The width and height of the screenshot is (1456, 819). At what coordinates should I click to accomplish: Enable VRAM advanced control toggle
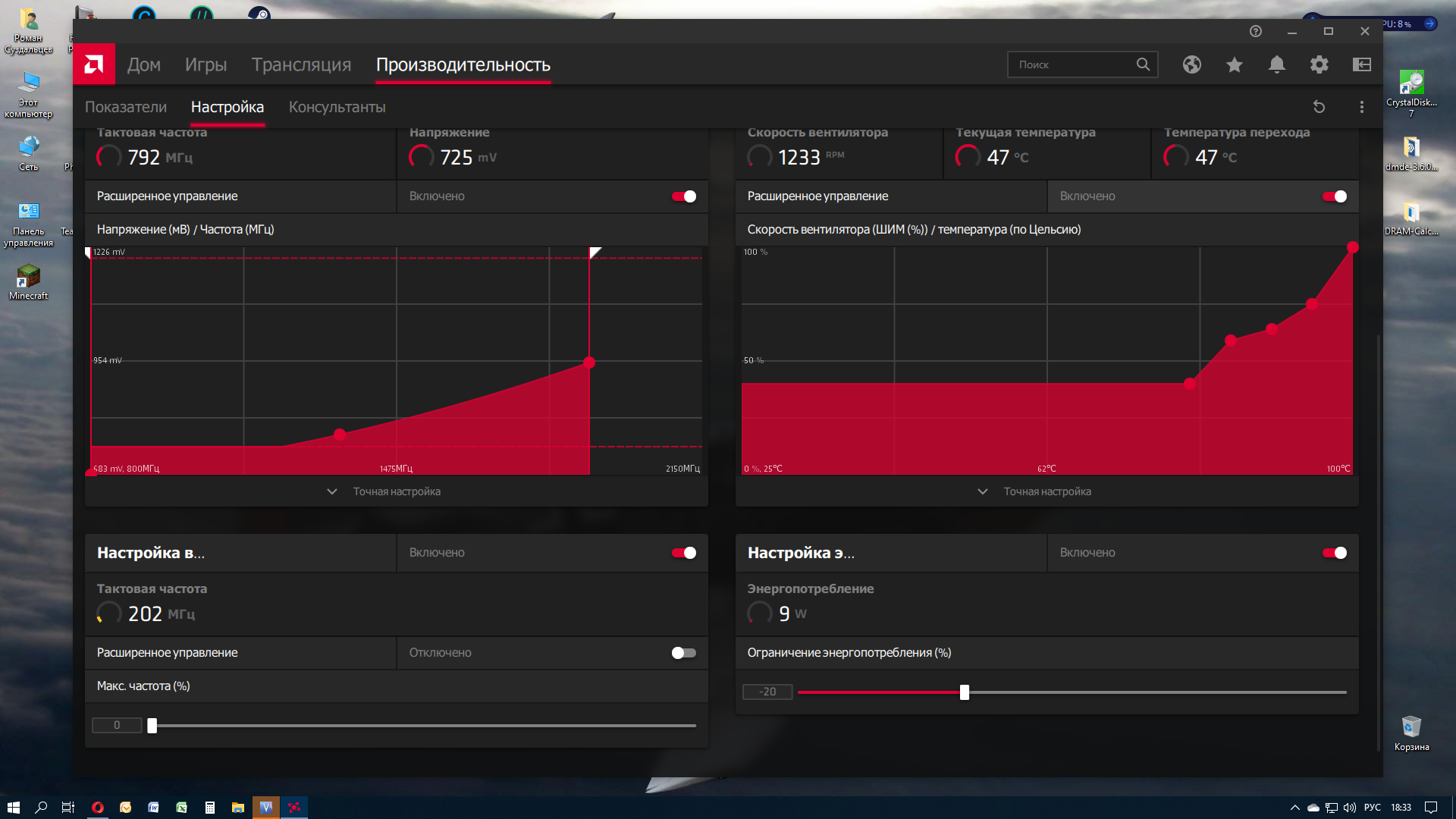pos(683,653)
